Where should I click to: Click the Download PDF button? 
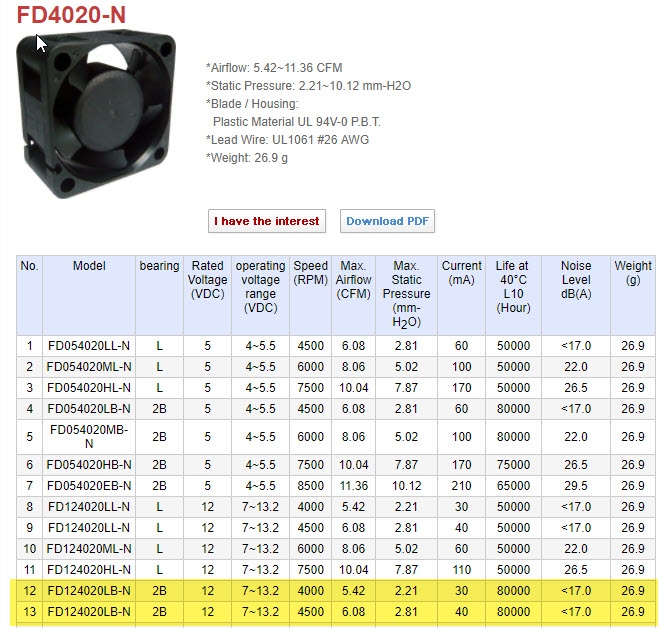point(387,221)
